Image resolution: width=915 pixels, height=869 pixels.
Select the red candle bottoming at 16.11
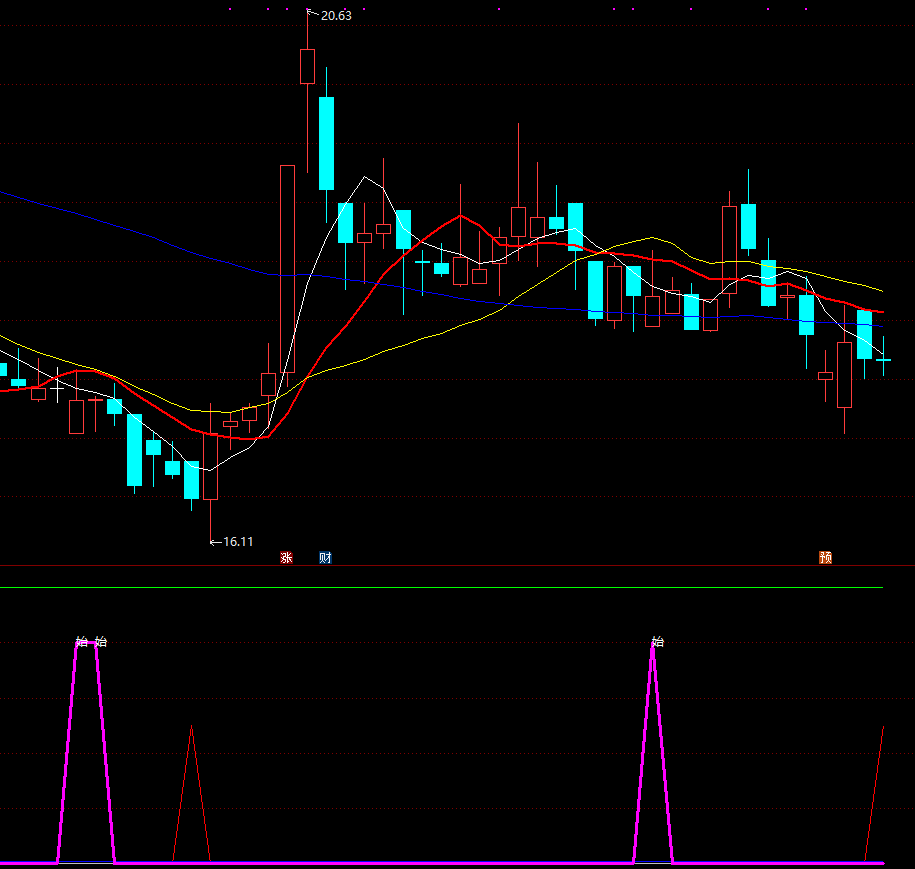click(211, 466)
